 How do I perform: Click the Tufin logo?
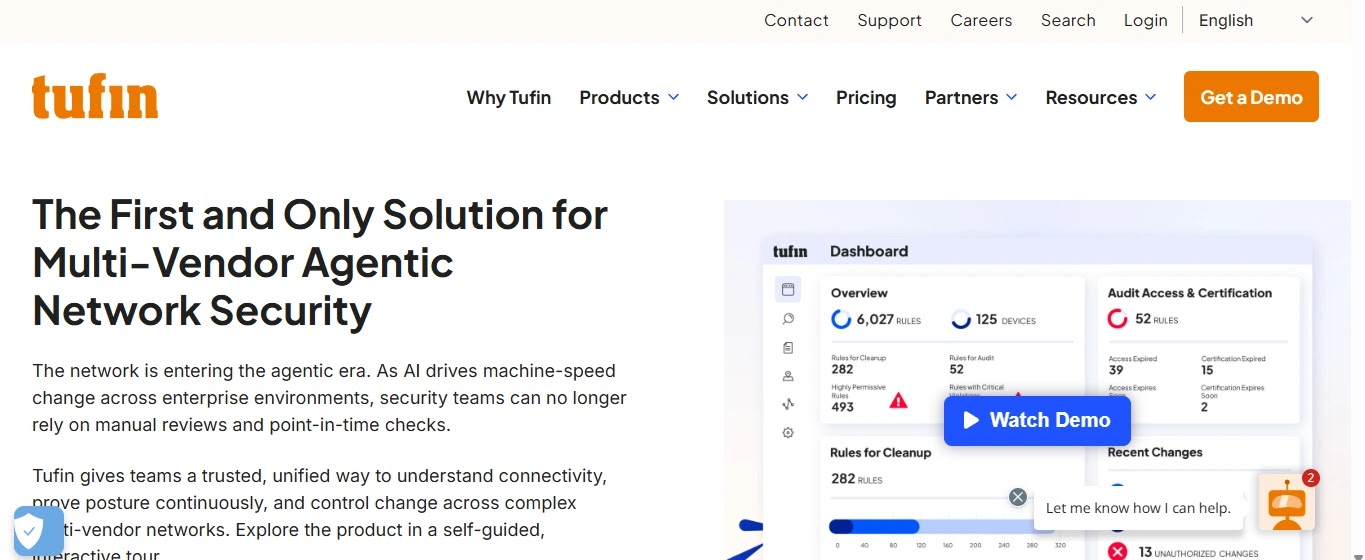tap(95, 97)
